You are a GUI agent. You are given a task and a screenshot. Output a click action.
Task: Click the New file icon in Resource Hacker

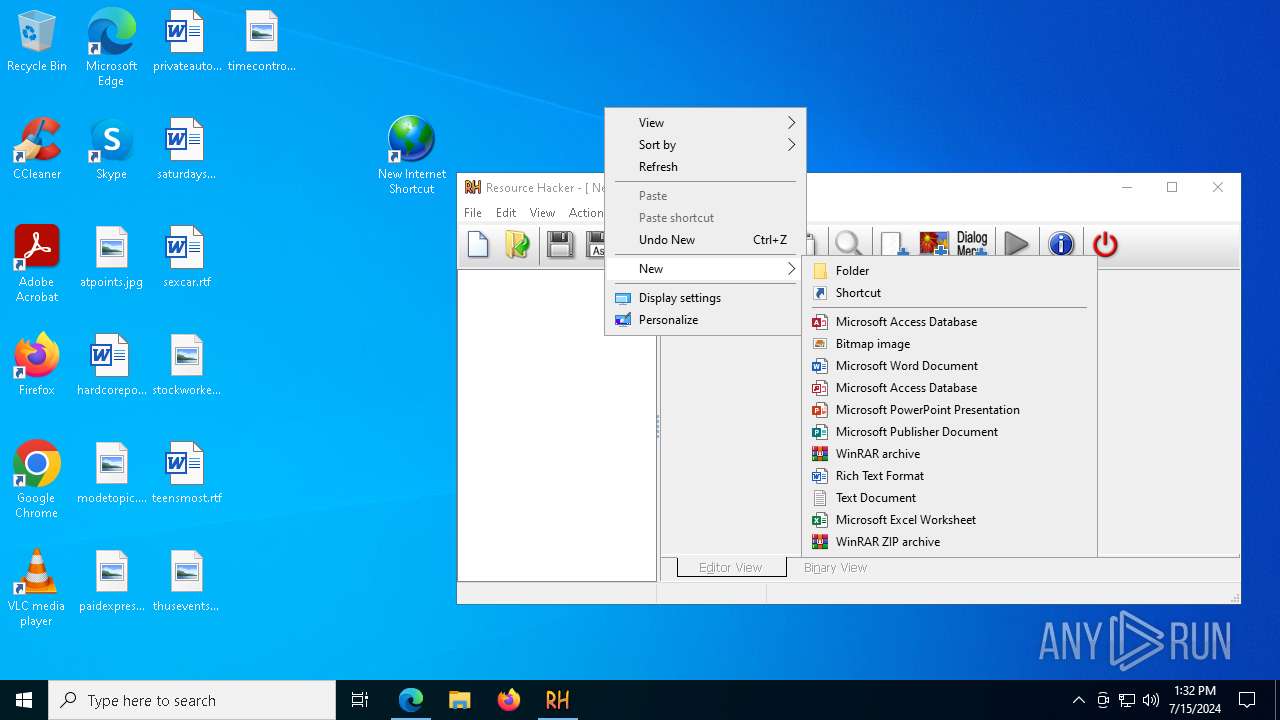(x=478, y=244)
